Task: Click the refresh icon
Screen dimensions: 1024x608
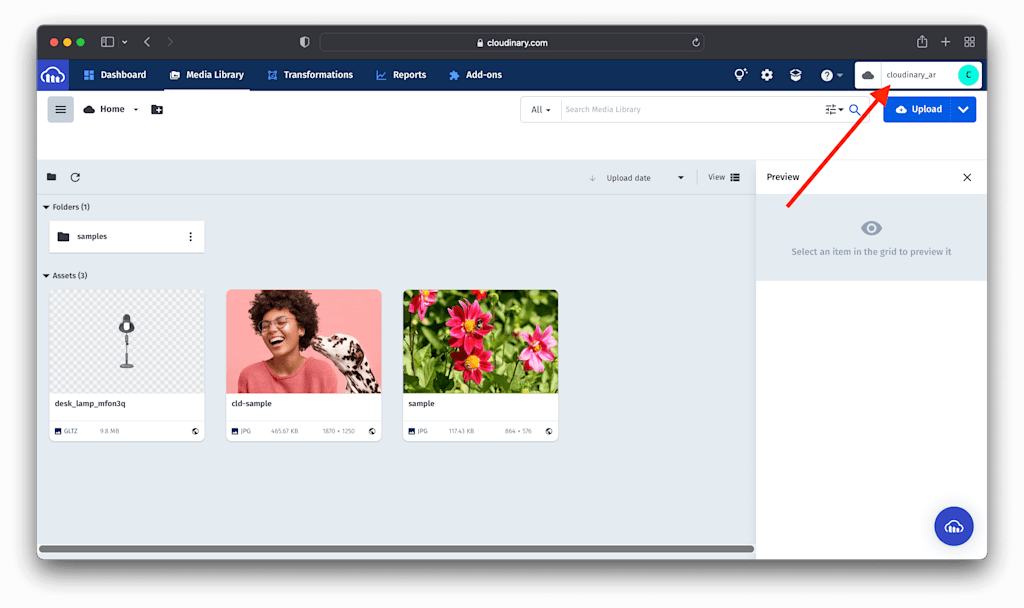Action: click(x=75, y=177)
